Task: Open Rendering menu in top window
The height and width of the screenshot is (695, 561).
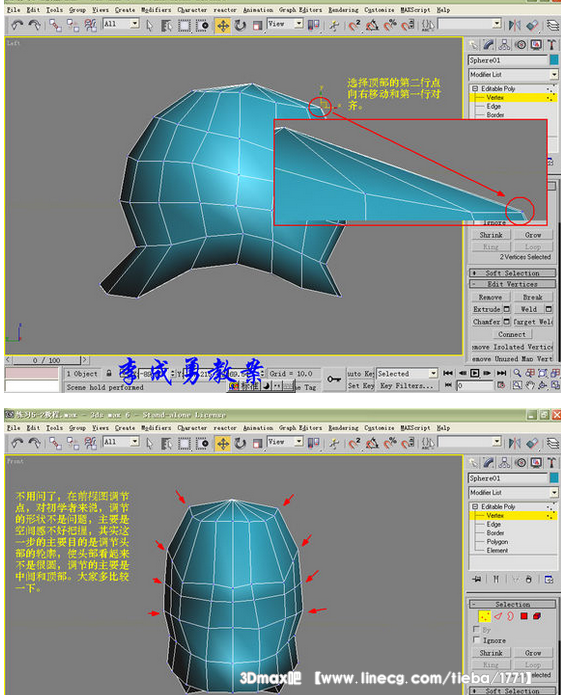Action: pyautogui.click(x=343, y=9)
